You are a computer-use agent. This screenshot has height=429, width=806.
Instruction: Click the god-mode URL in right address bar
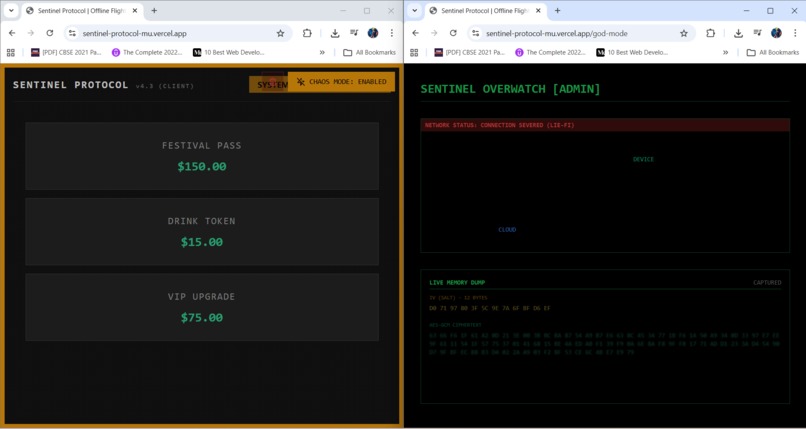point(557,33)
